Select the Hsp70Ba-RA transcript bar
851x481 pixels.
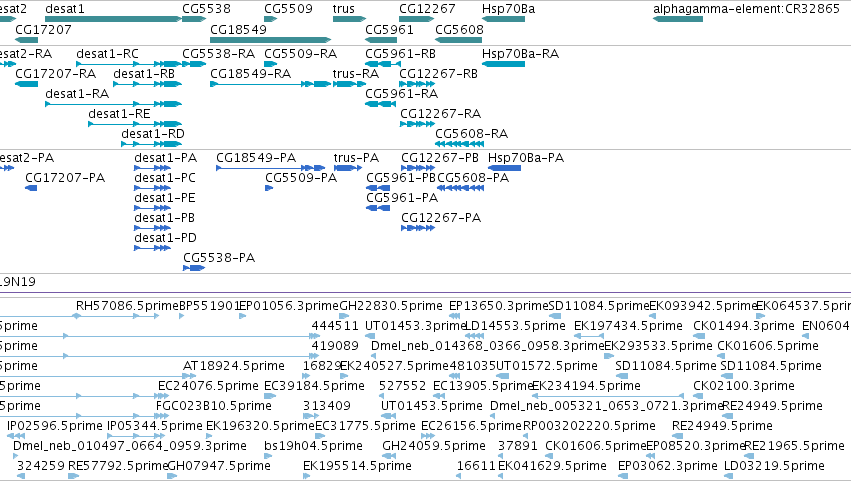(x=503, y=64)
